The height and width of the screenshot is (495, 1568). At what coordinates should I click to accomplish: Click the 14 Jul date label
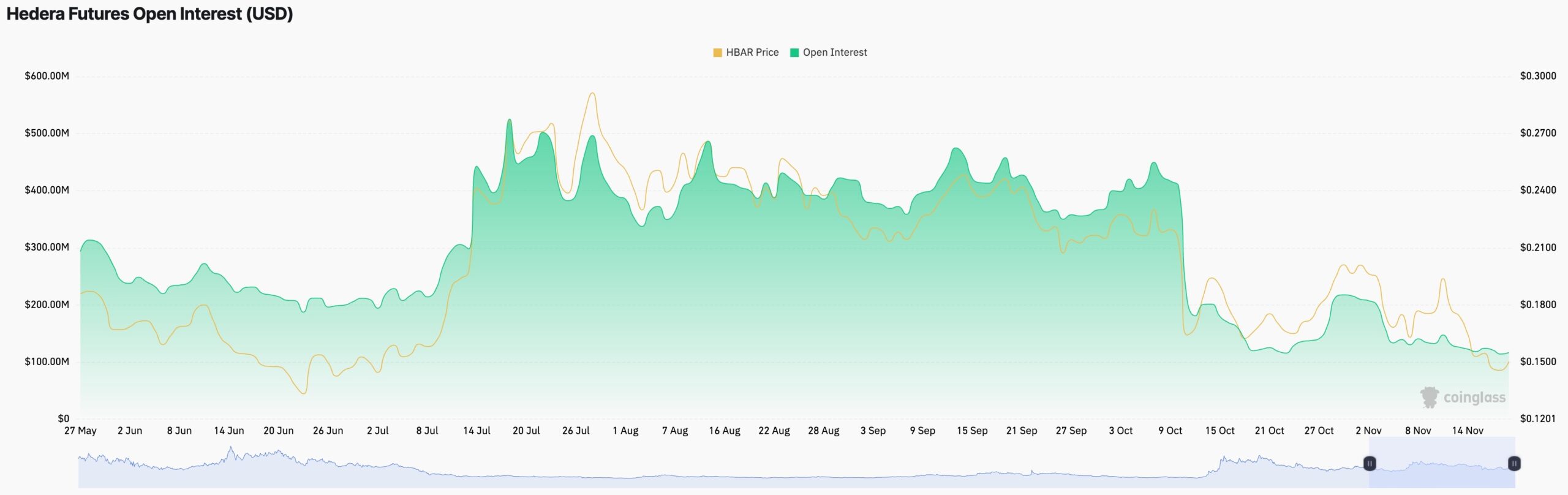coord(477,431)
